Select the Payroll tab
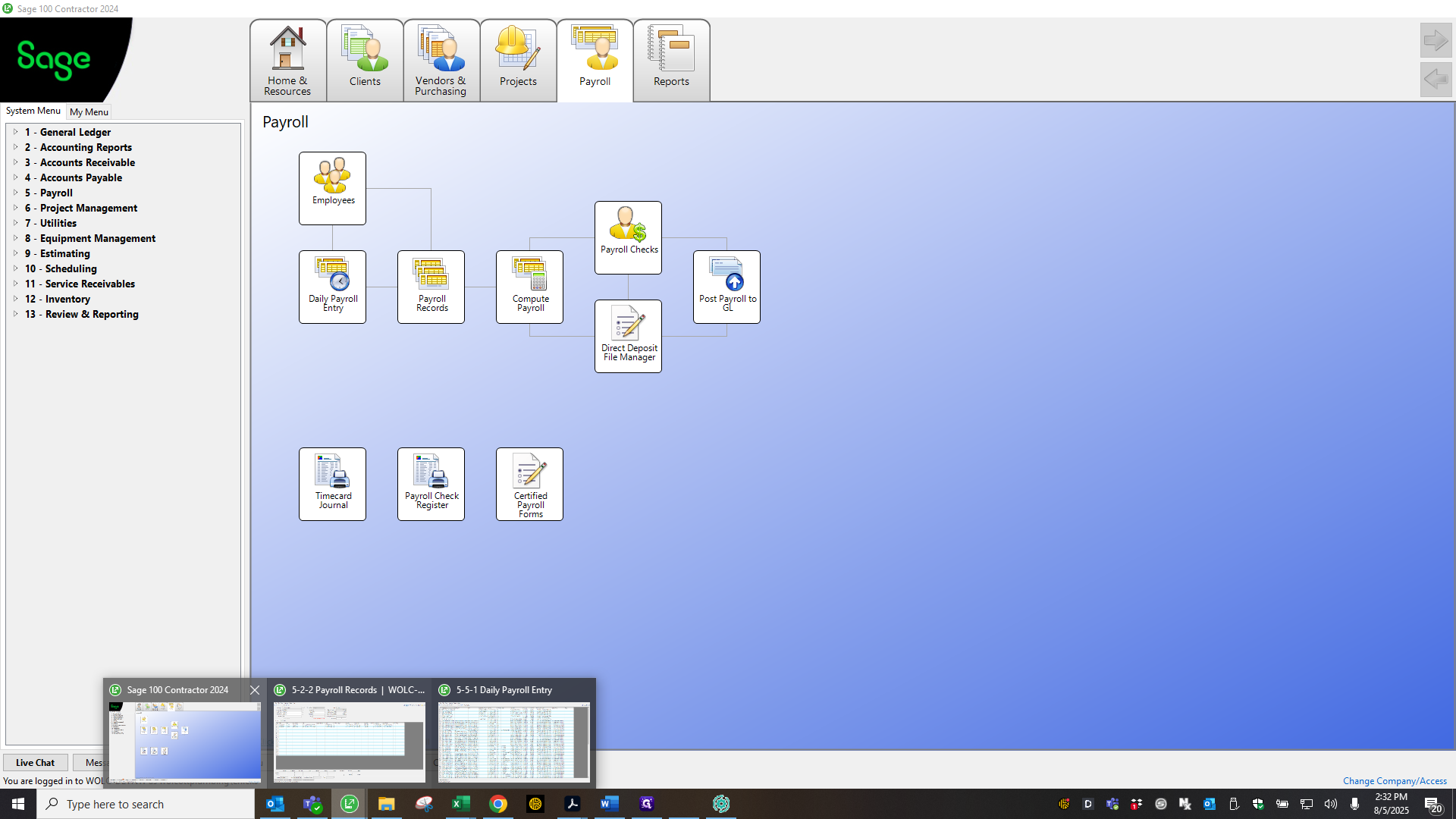 [595, 61]
